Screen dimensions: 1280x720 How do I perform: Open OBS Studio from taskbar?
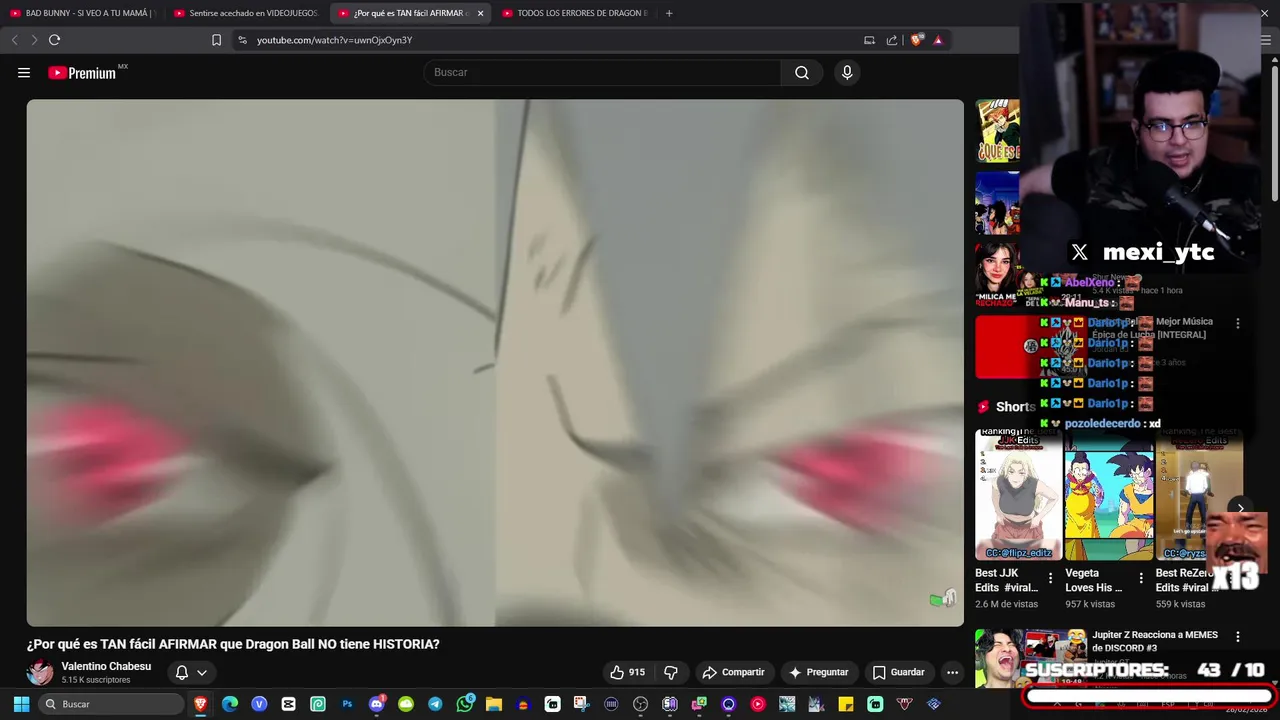(641, 704)
